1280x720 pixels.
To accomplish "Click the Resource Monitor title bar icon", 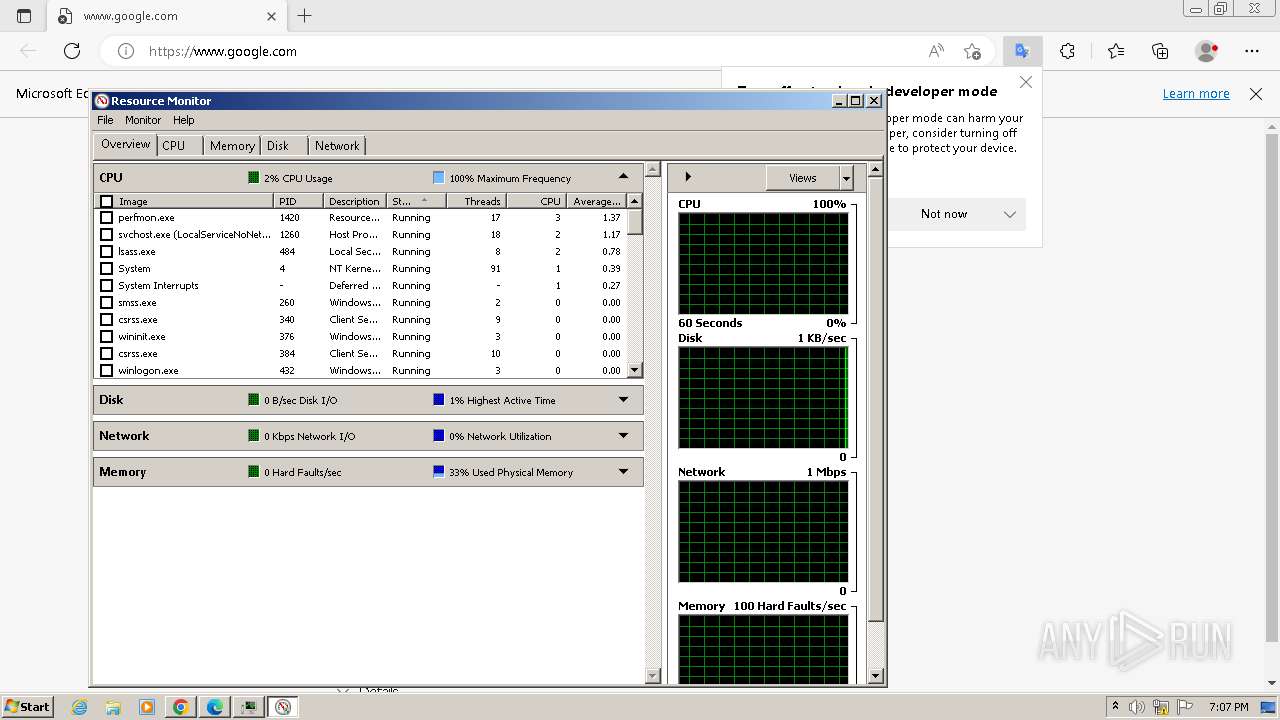I will coord(101,101).
